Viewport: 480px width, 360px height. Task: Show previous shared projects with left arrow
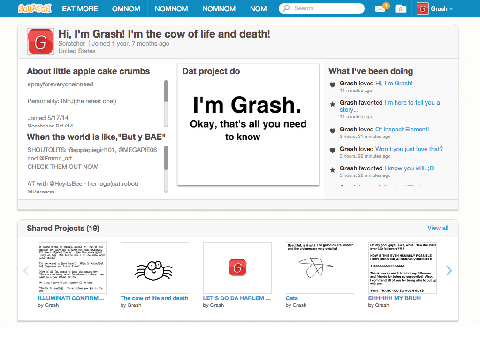pyautogui.click(x=26, y=270)
